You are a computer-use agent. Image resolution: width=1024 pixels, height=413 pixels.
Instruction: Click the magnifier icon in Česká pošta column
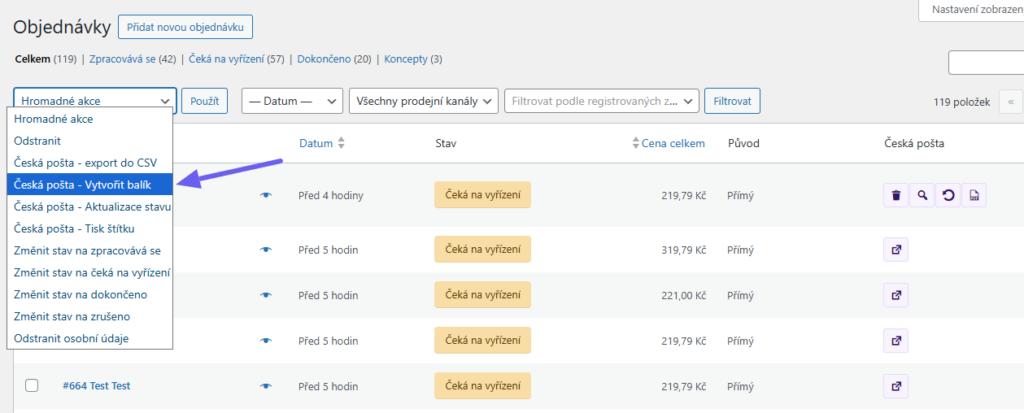click(x=921, y=195)
